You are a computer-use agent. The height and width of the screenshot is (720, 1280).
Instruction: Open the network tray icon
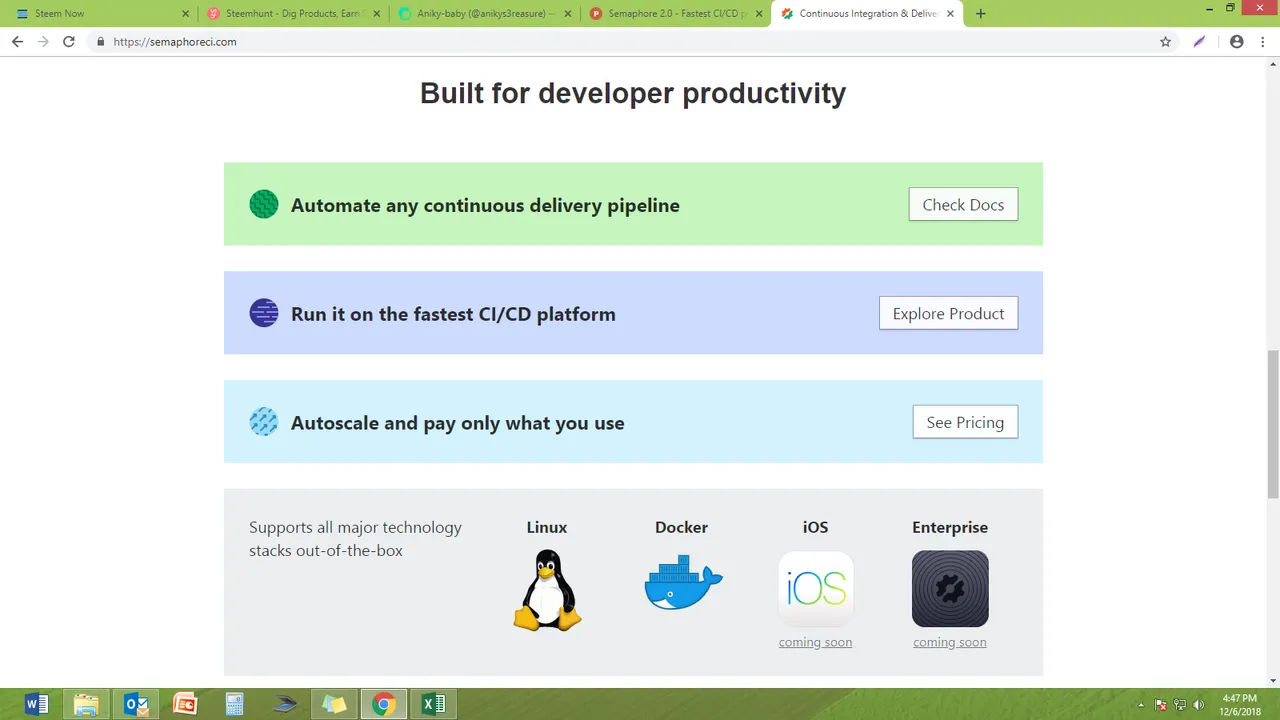point(1180,704)
